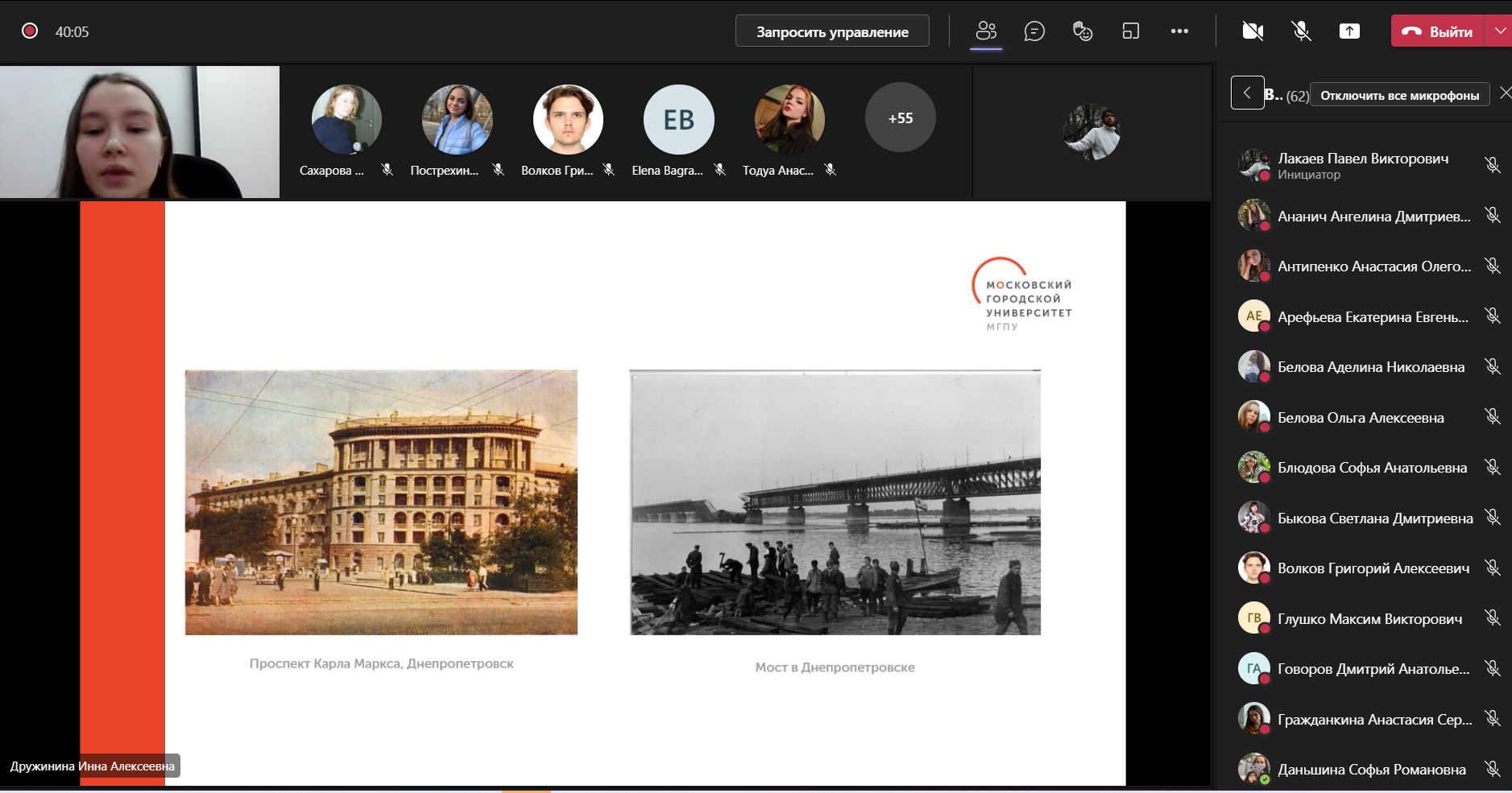Click the share content icon
Image resolution: width=1512 pixels, height=793 pixels.
(1349, 31)
